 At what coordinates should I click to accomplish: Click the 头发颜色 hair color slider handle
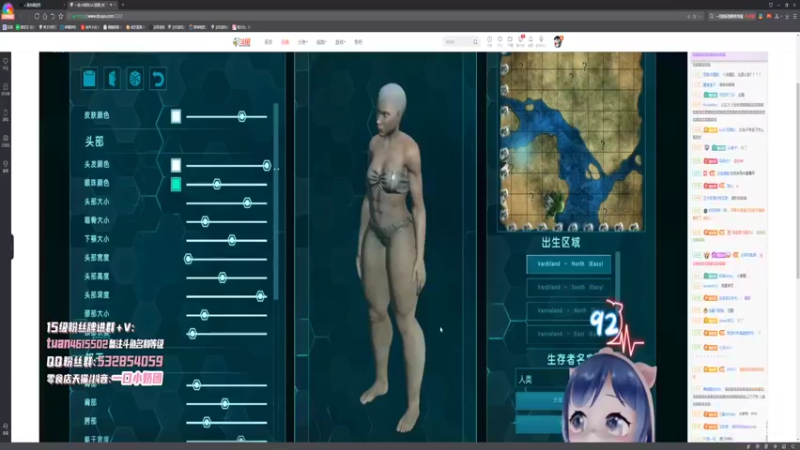click(266, 165)
